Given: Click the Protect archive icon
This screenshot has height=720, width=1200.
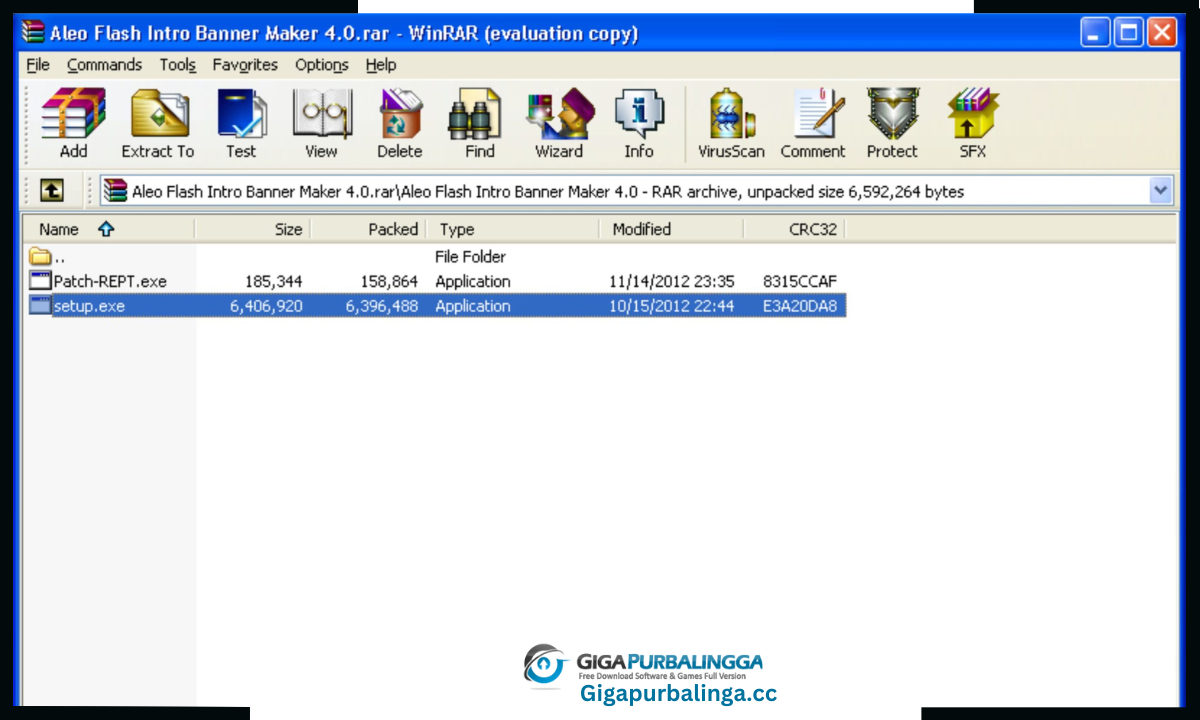Looking at the screenshot, I should coord(892,123).
